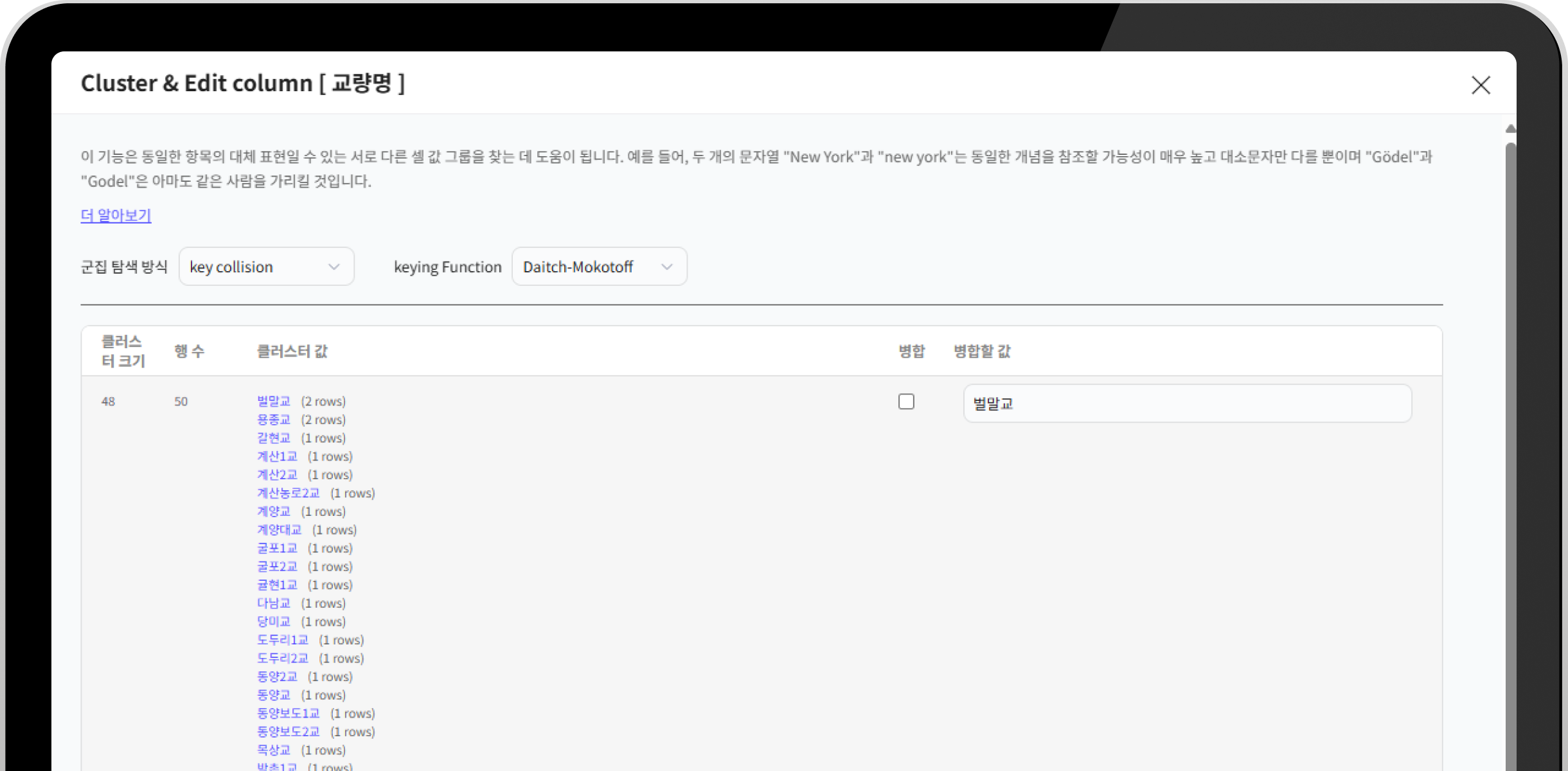Expand the Daitch-Mokotoff keying function dropdown

[599, 267]
